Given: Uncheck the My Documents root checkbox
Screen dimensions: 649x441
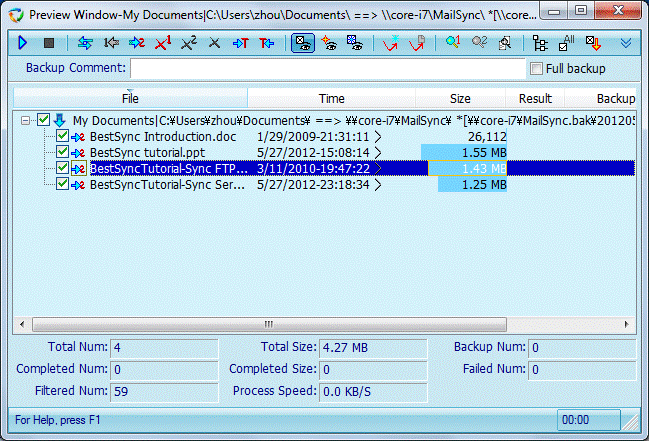Looking at the screenshot, I should pyautogui.click(x=43, y=120).
